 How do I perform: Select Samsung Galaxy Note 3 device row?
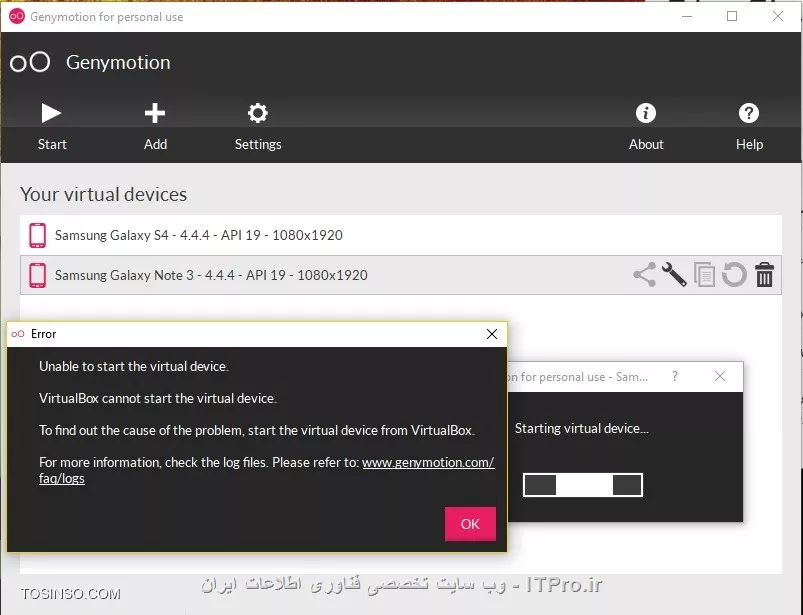tap(401, 275)
